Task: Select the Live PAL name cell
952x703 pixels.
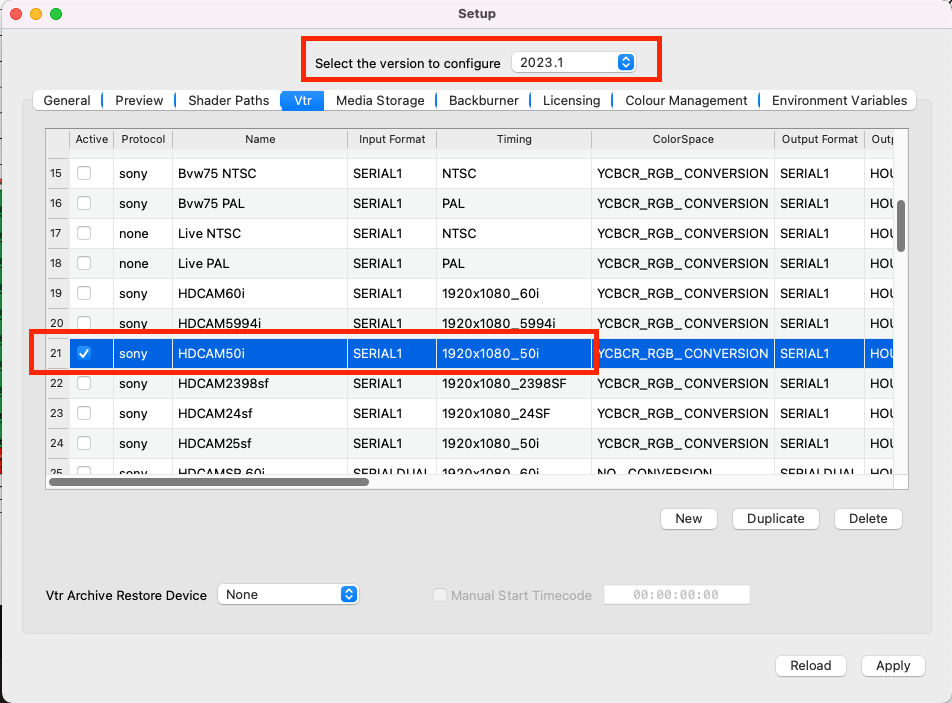Action: 260,263
